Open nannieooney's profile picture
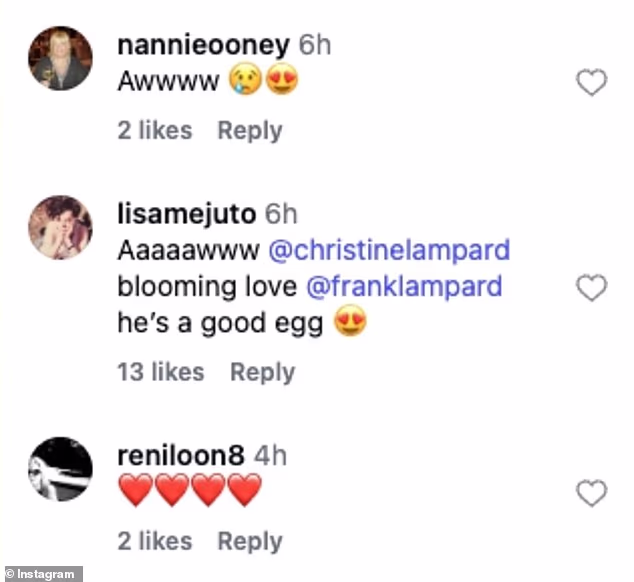Screen dimensions: 634x582 (x=60, y=58)
